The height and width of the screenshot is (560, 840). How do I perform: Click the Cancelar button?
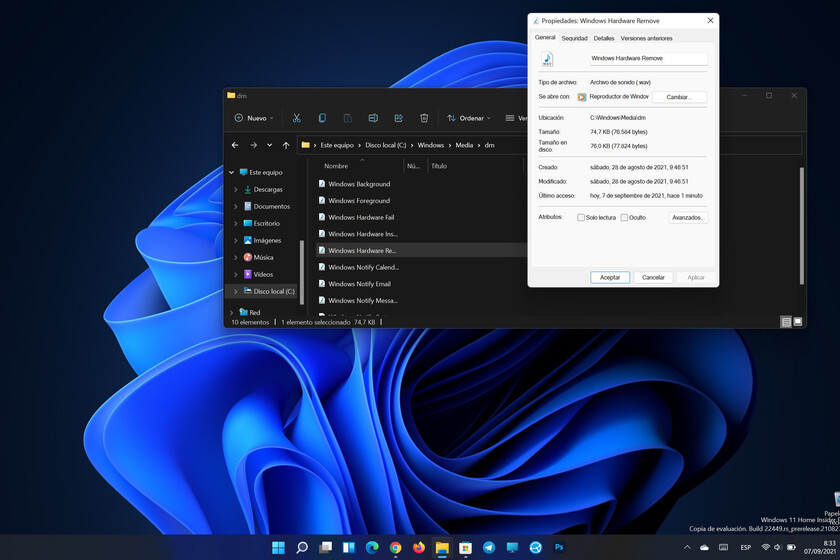click(x=653, y=278)
